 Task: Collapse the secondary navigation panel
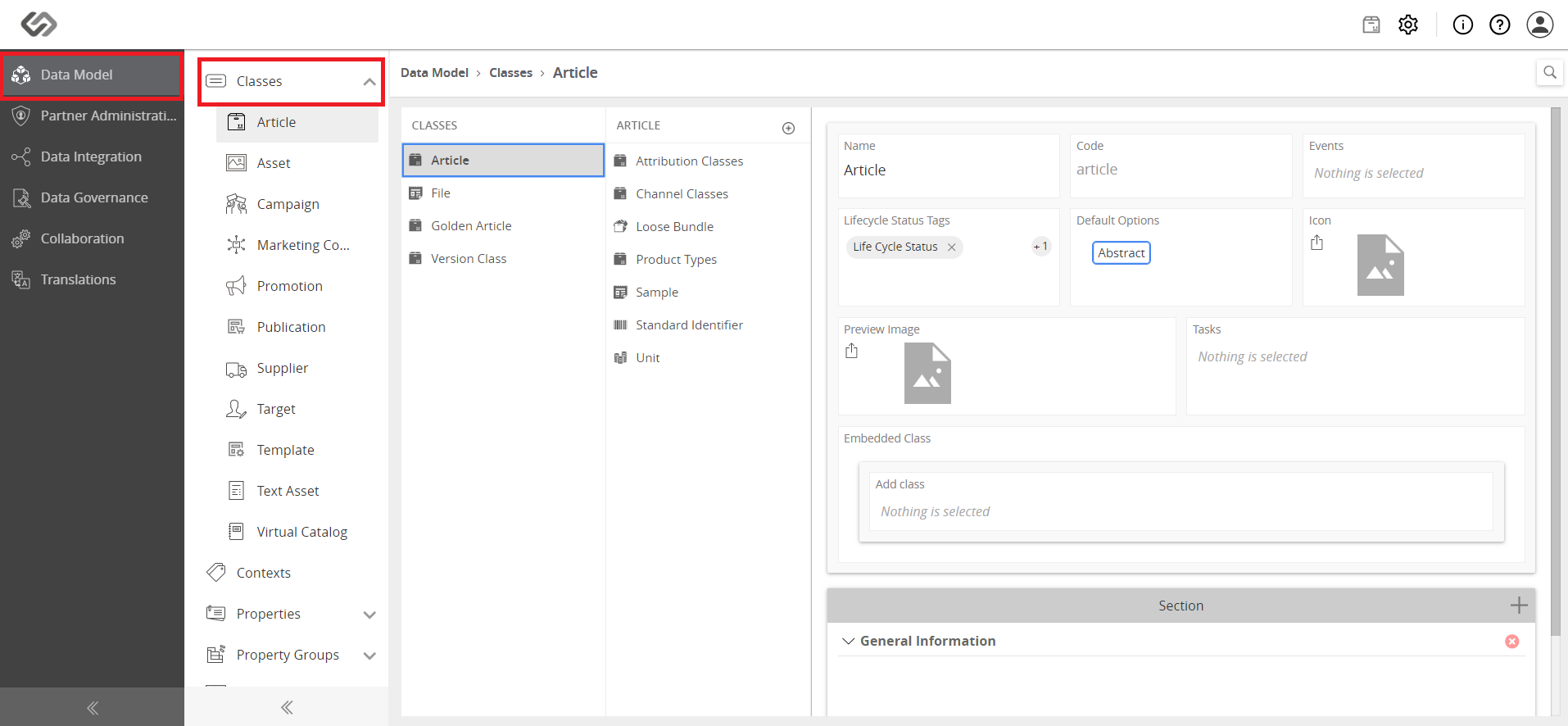click(x=287, y=707)
